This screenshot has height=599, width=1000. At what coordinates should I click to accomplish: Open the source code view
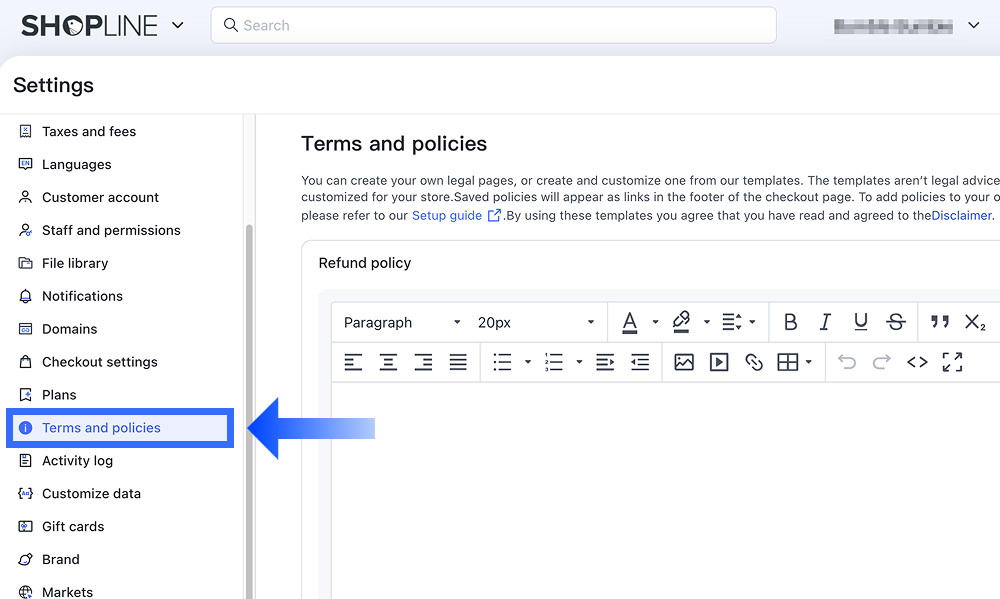point(917,362)
